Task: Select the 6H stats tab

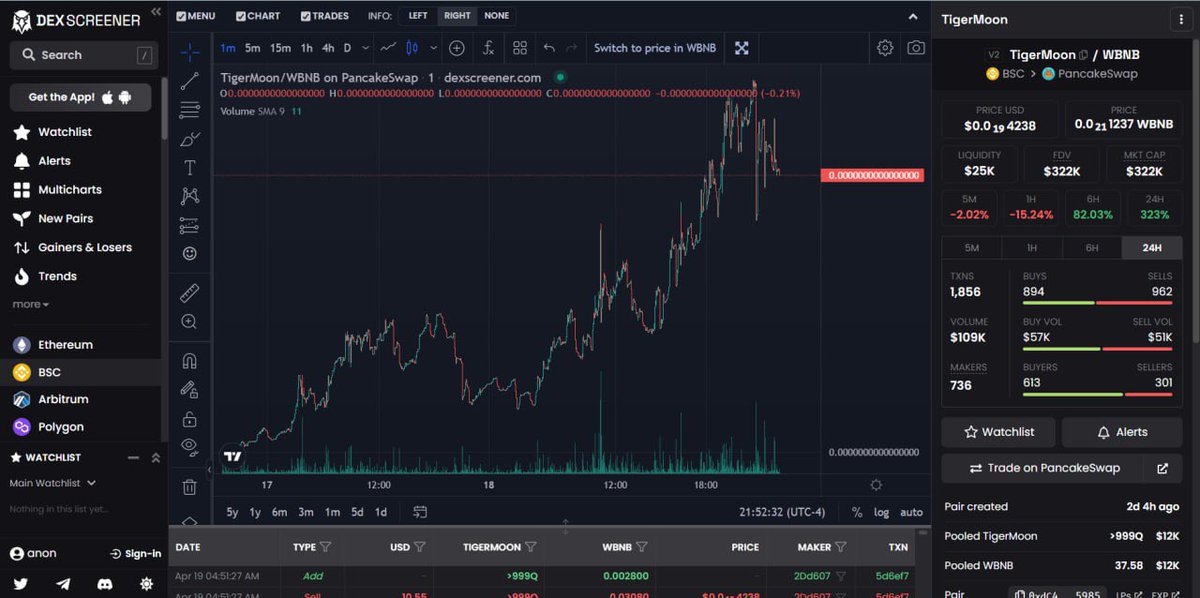Action: [1092, 248]
